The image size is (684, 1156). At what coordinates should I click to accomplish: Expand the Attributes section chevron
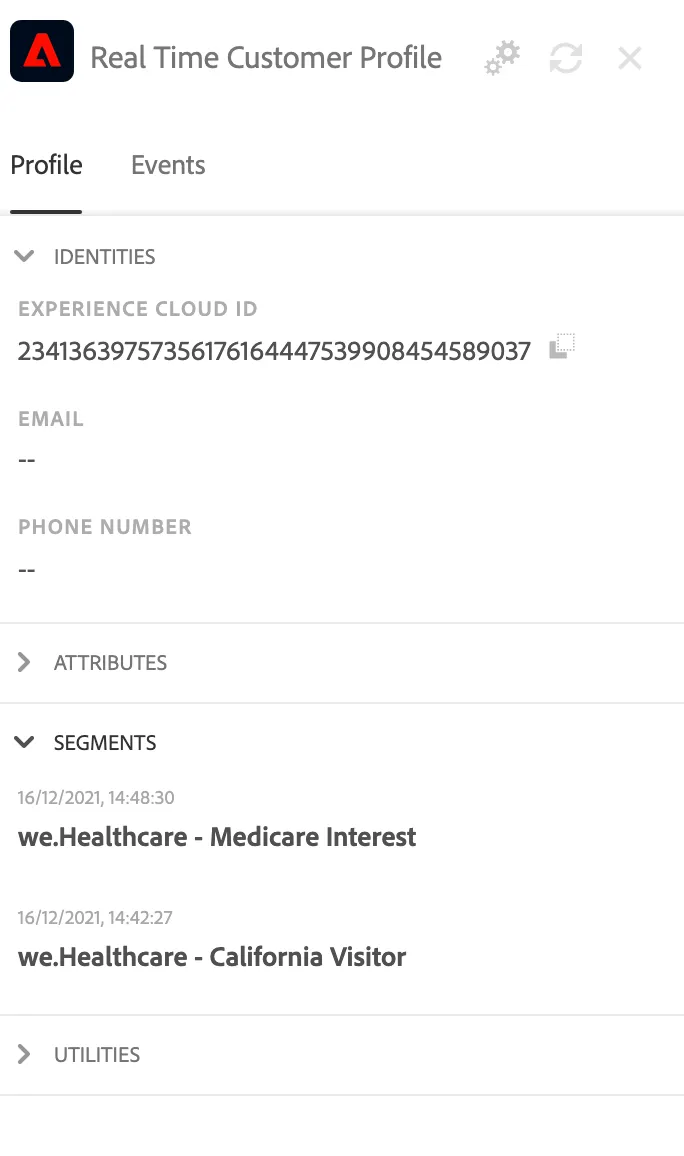tap(24, 662)
